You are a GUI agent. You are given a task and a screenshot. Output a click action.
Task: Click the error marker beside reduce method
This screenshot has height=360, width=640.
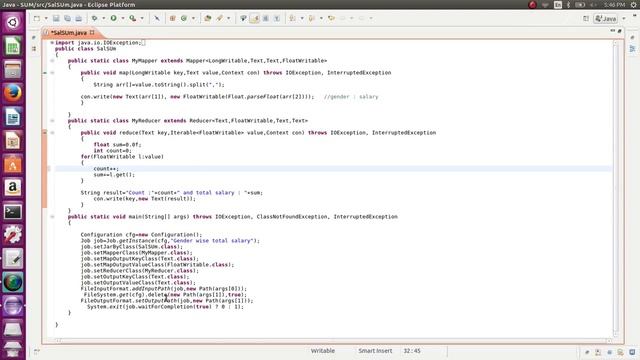(x=45, y=133)
